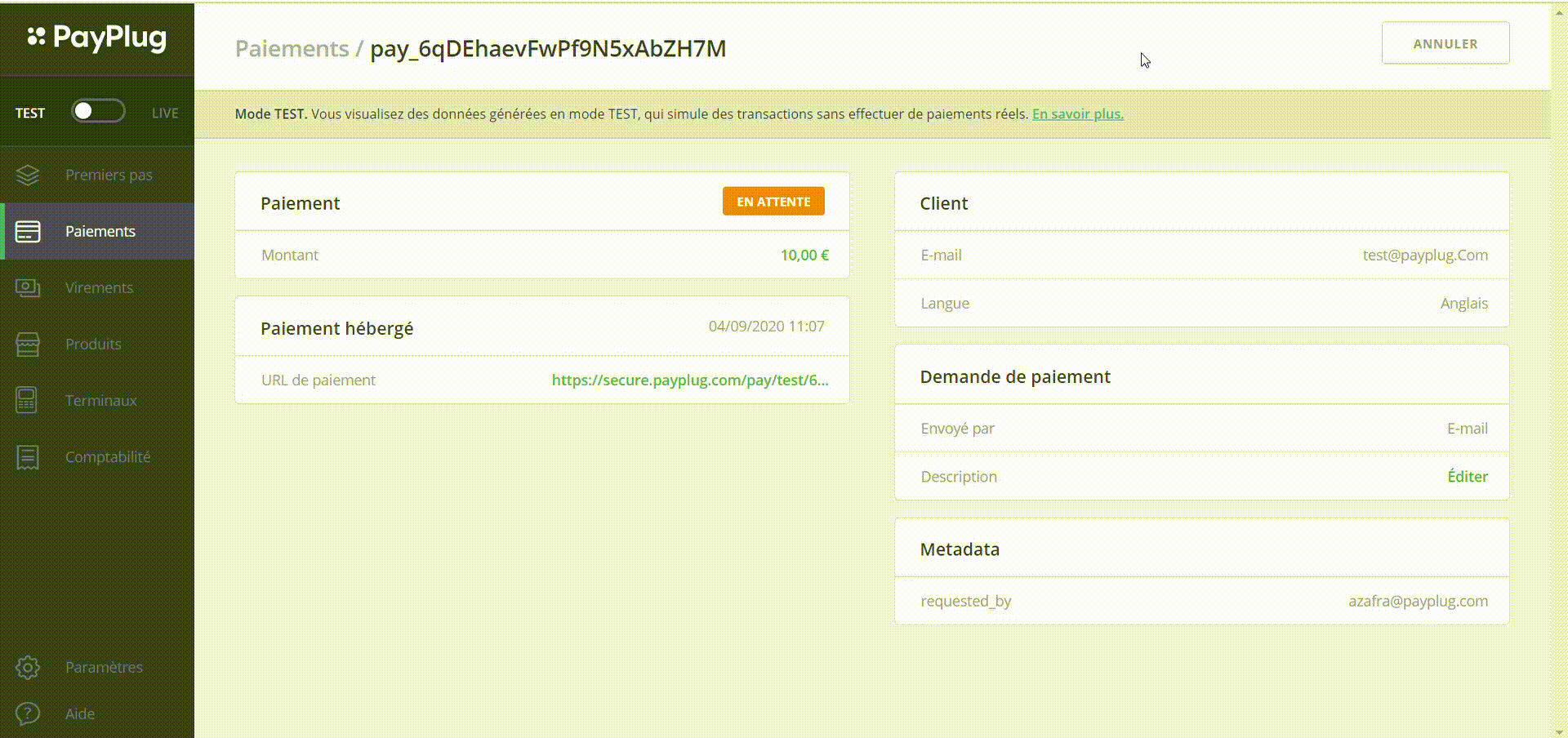Go to Virements section
The width and height of the screenshot is (1568, 738).
99,287
